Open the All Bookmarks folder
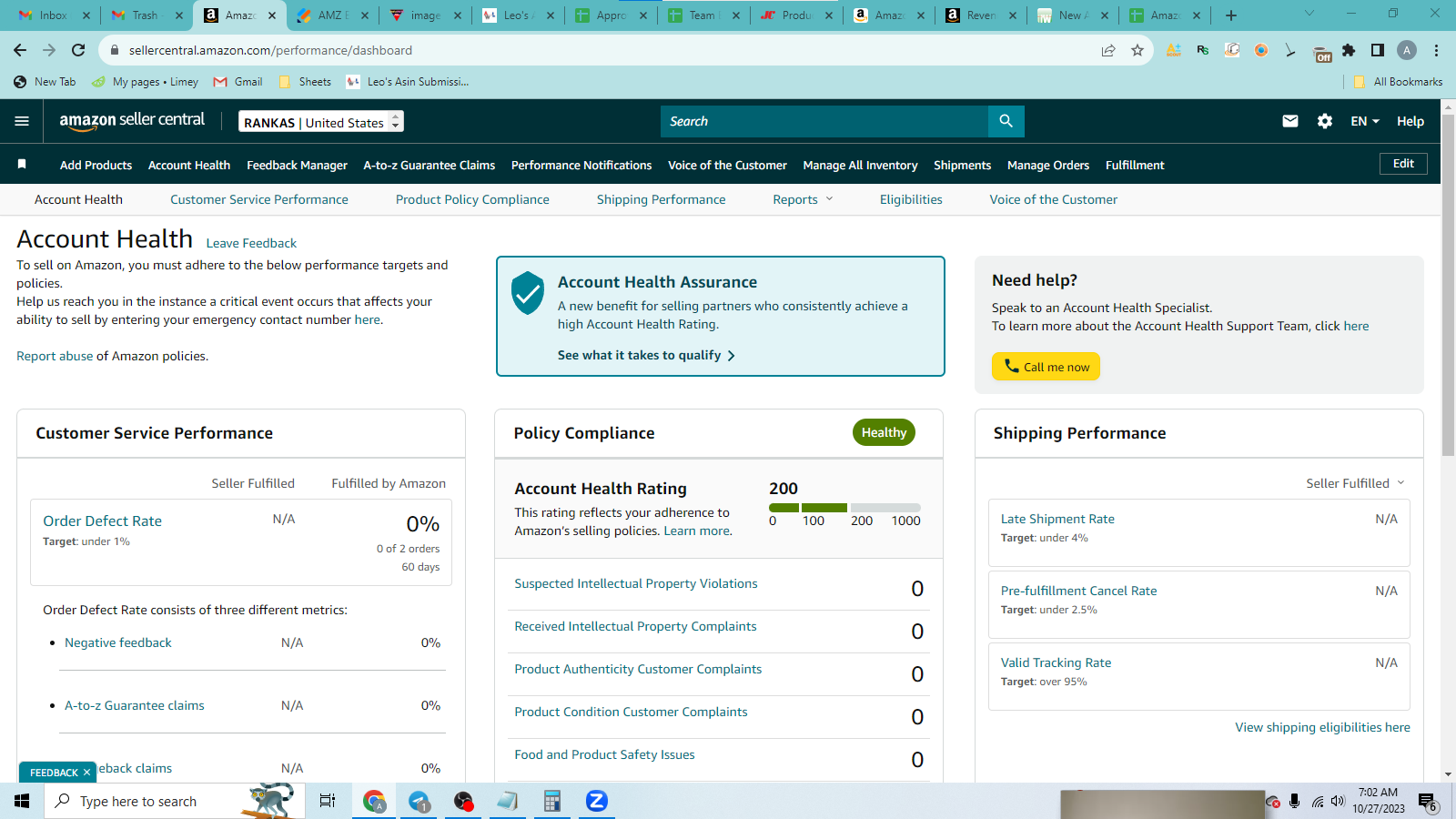Viewport: 1456px width, 819px height. 1398,82
